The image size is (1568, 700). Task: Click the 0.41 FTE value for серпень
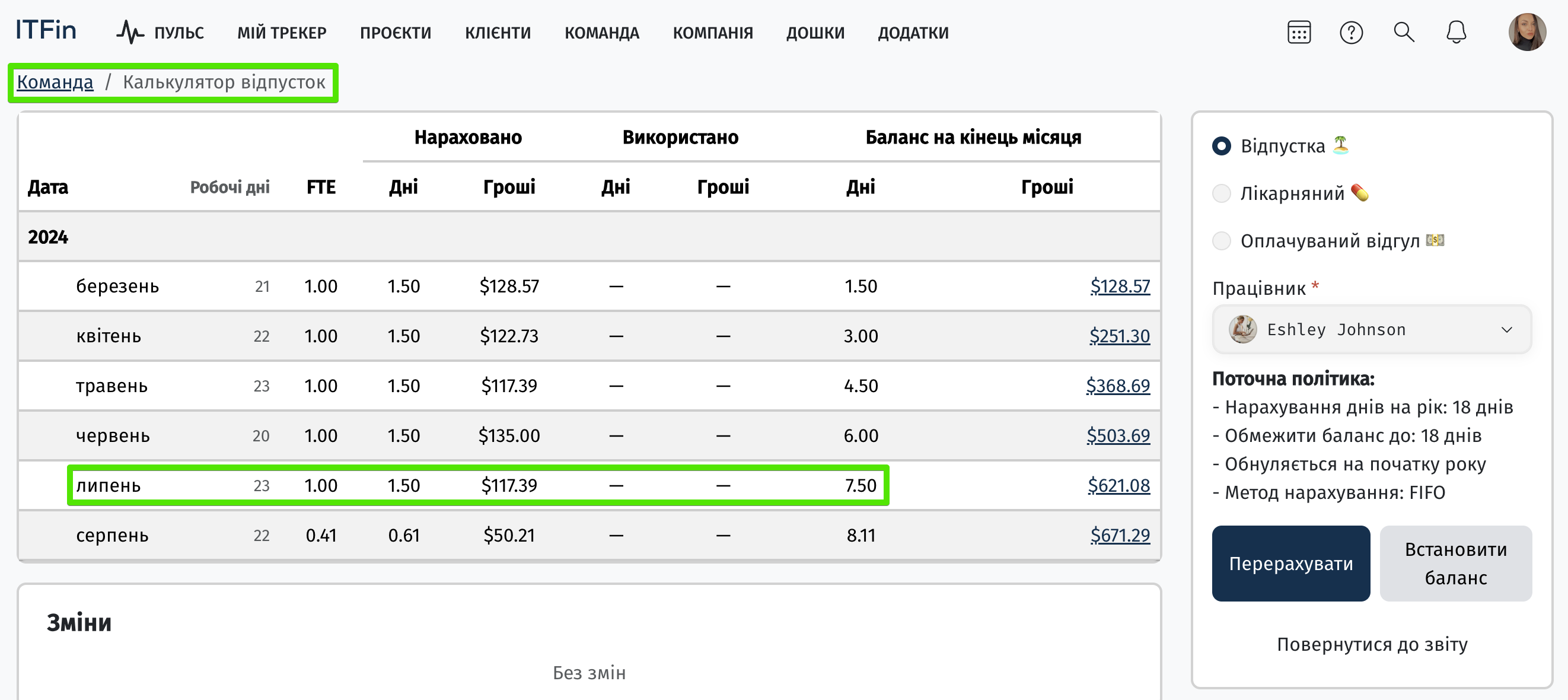pos(321,536)
